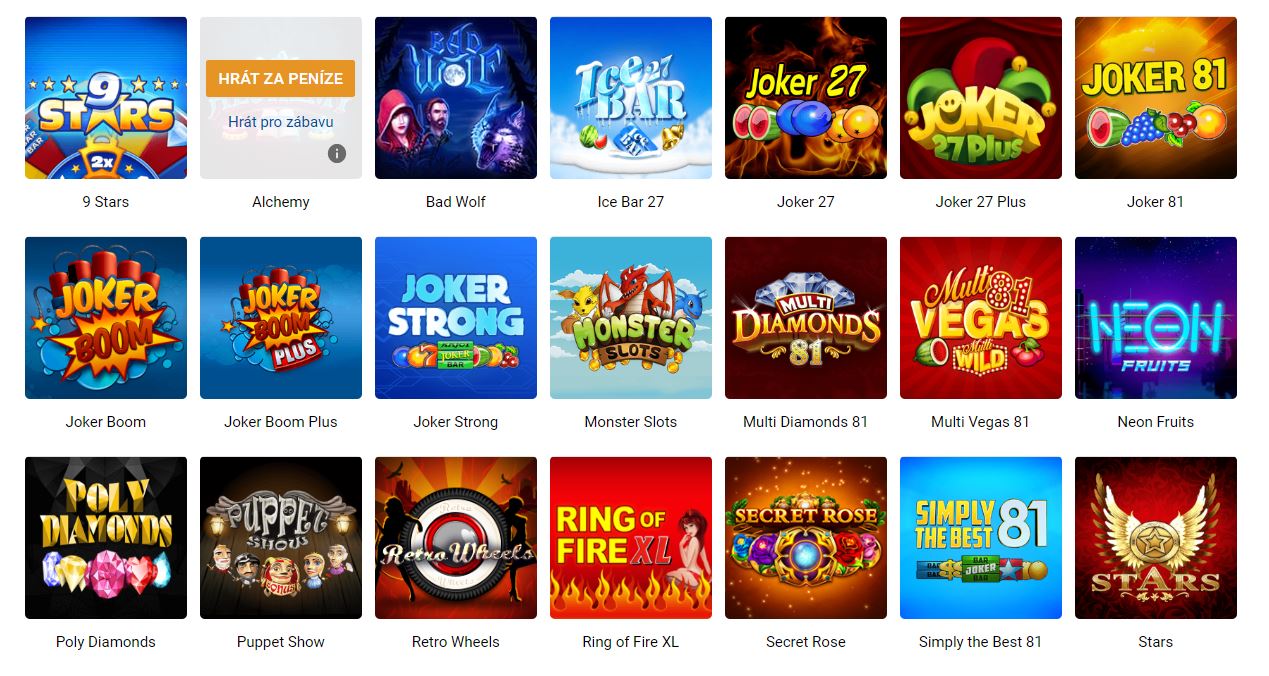
Task: Open the Joker 81 game thumbnail
Action: 1156,98
